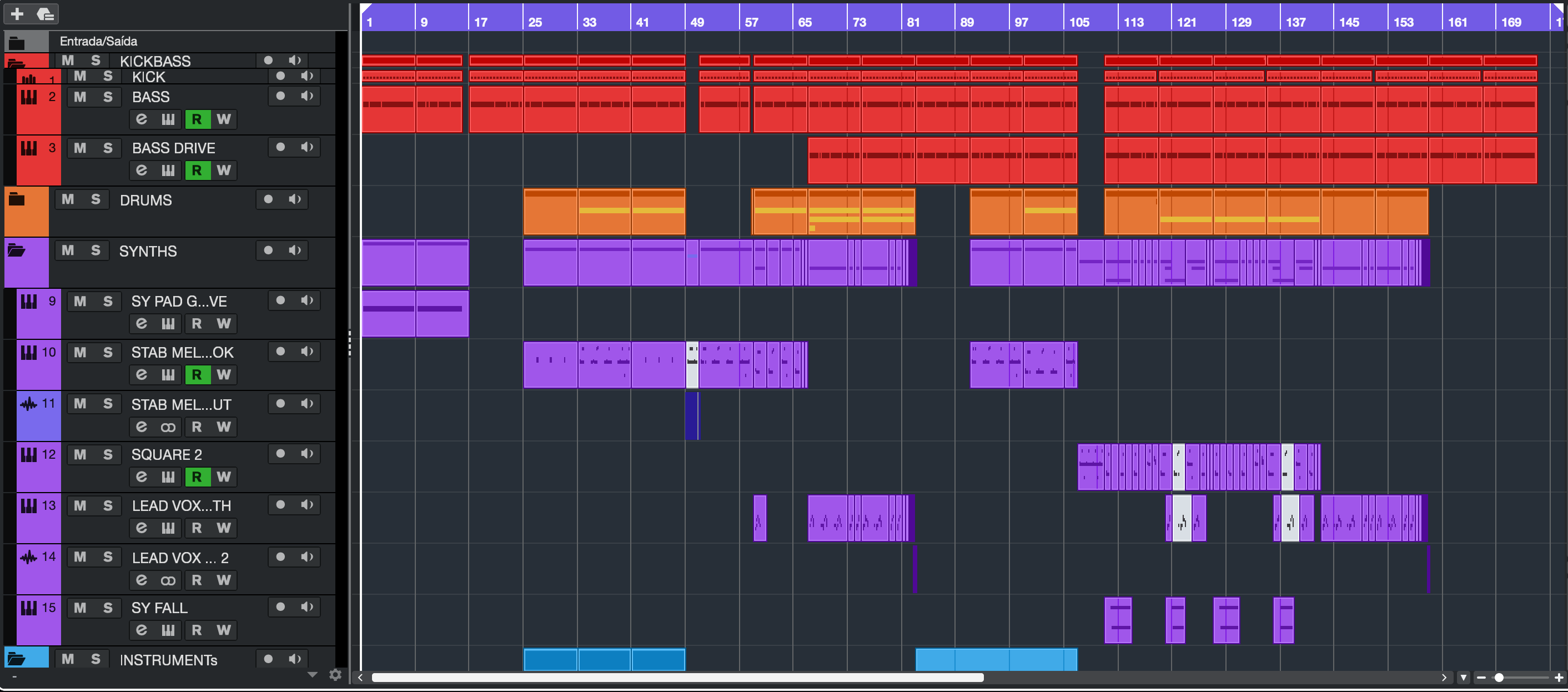Open channel settings for SY PAD G...VE
The height and width of the screenshot is (692, 1568).
coord(142,324)
